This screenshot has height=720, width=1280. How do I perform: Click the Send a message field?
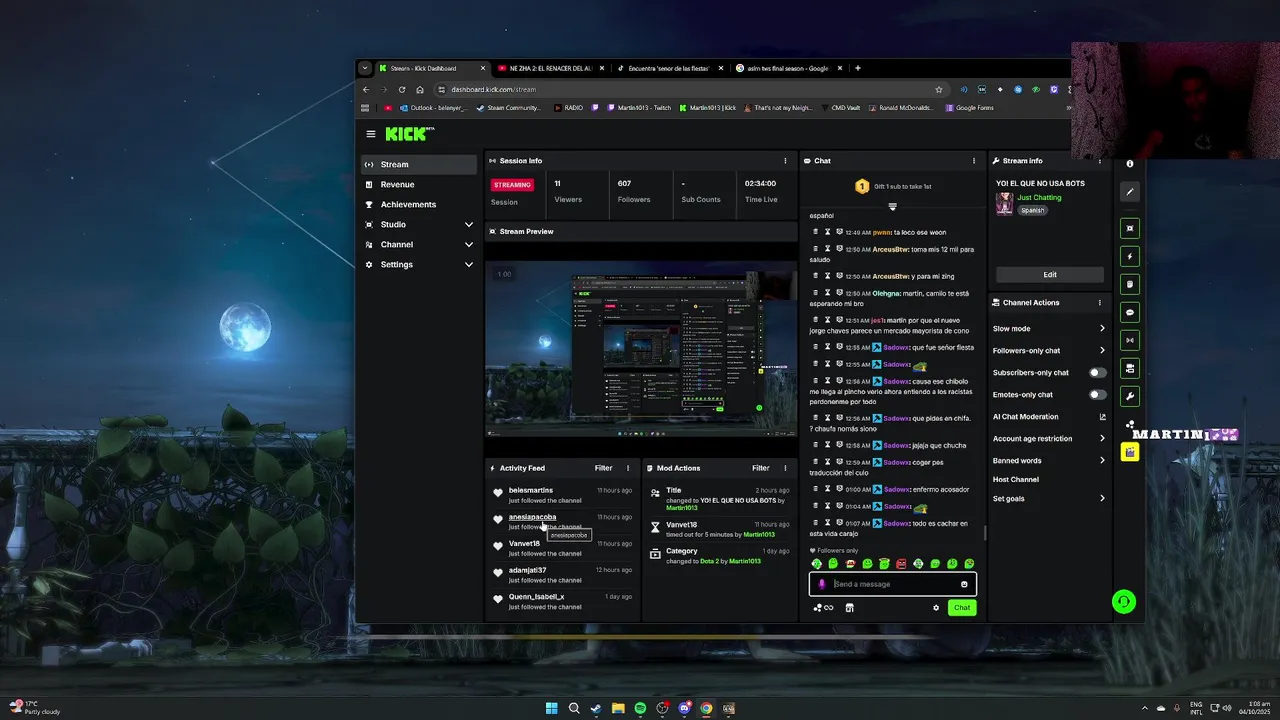(893, 584)
